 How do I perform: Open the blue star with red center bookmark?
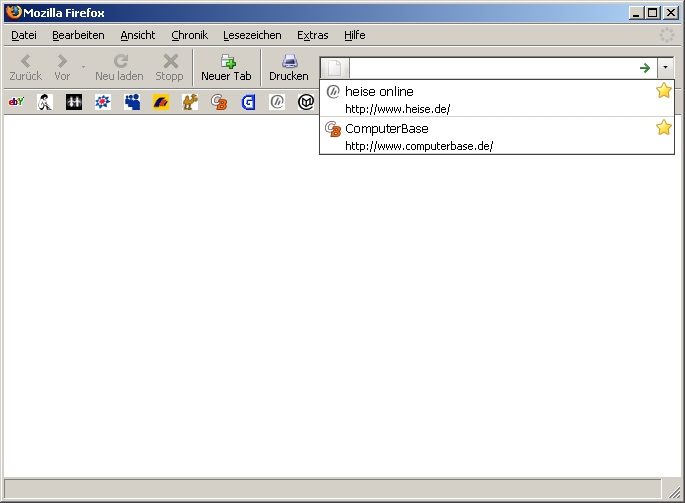(x=103, y=102)
